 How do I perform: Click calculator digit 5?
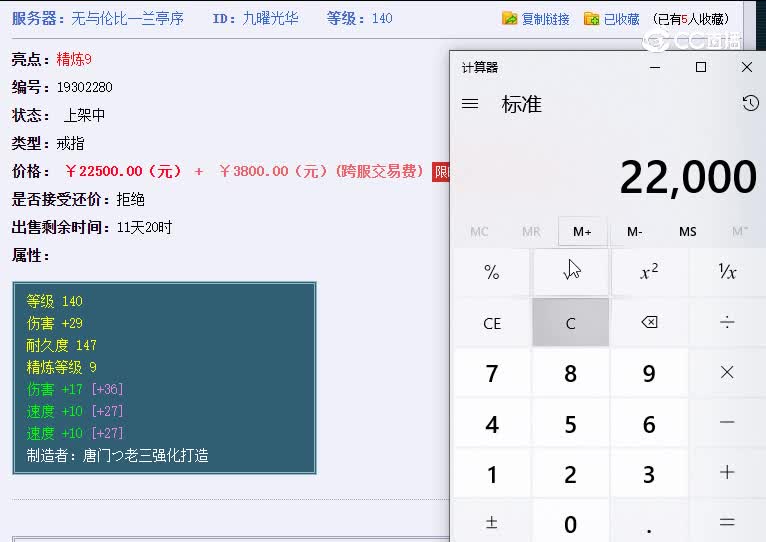point(571,423)
